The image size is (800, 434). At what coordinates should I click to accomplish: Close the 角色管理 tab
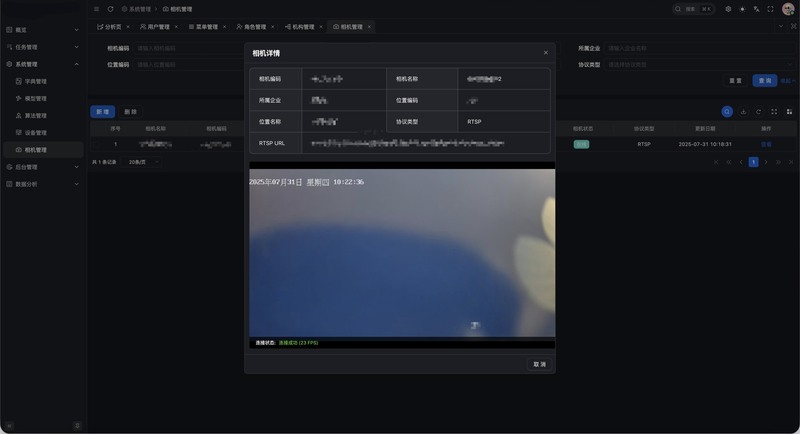pyautogui.click(x=272, y=27)
